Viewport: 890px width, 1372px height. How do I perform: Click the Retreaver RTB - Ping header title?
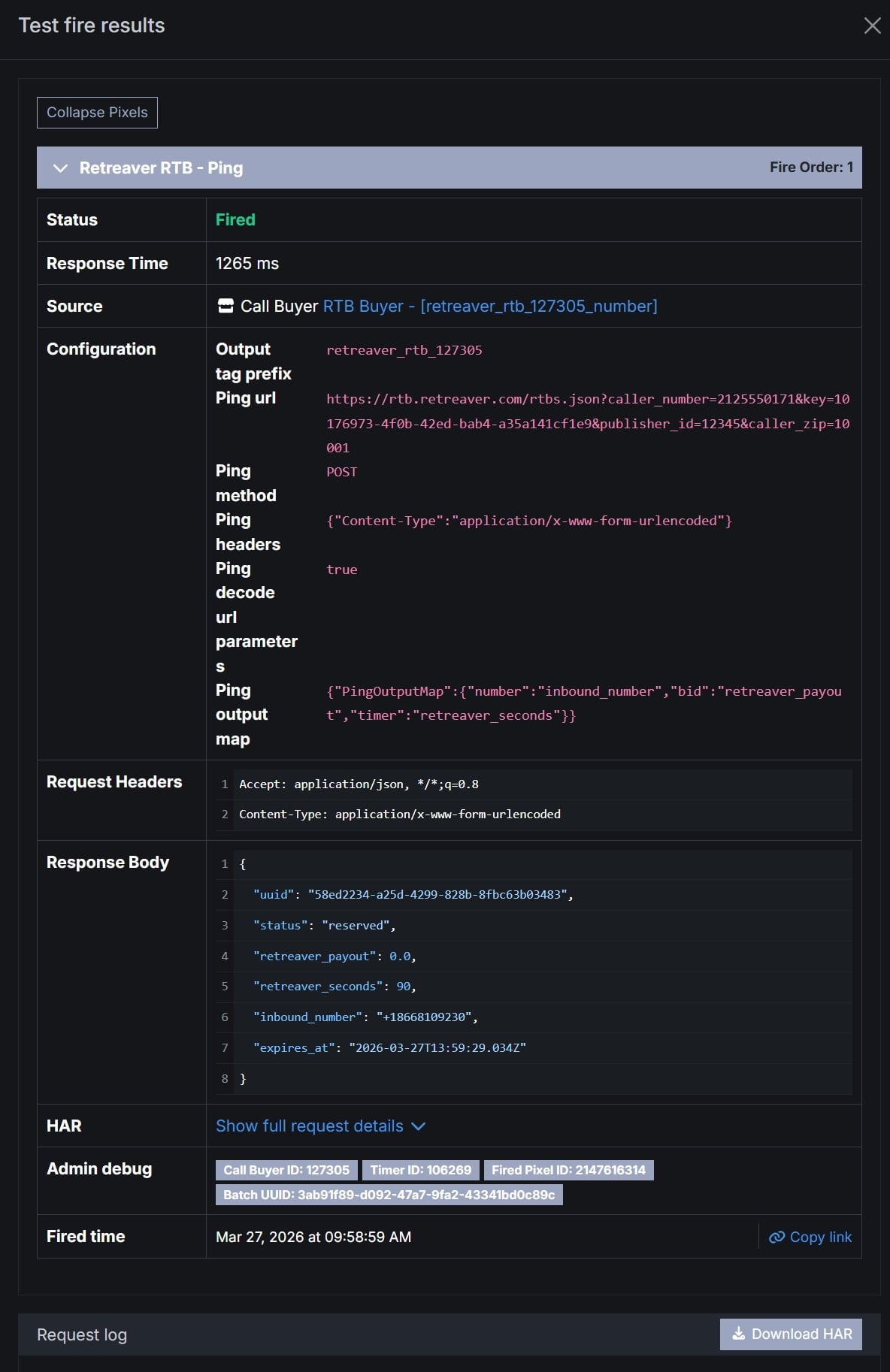[x=161, y=168]
